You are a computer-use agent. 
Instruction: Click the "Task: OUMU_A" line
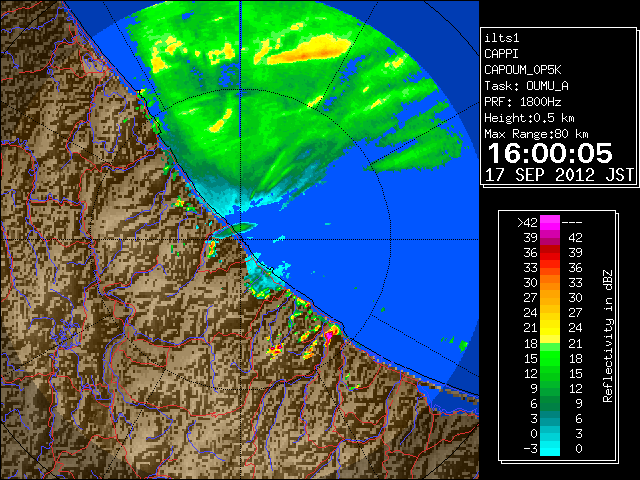click(x=527, y=86)
